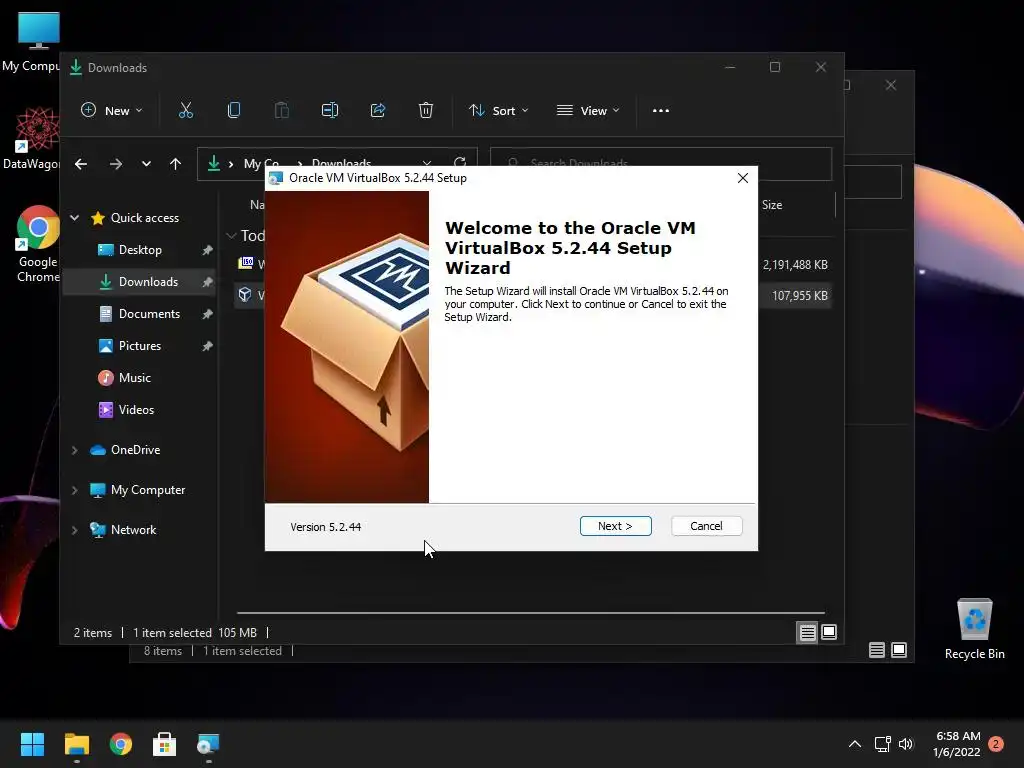This screenshot has height=768, width=1024.
Task: Click the Delete trash icon
Action: tap(425, 110)
